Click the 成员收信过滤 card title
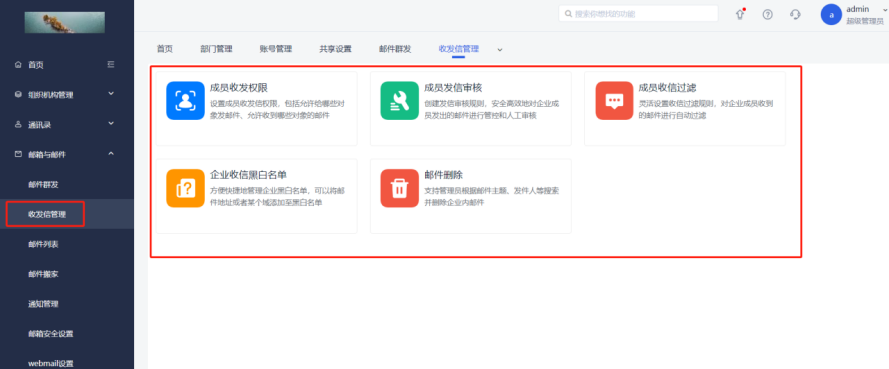Image resolution: width=889 pixels, height=369 pixels. (x=667, y=88)
